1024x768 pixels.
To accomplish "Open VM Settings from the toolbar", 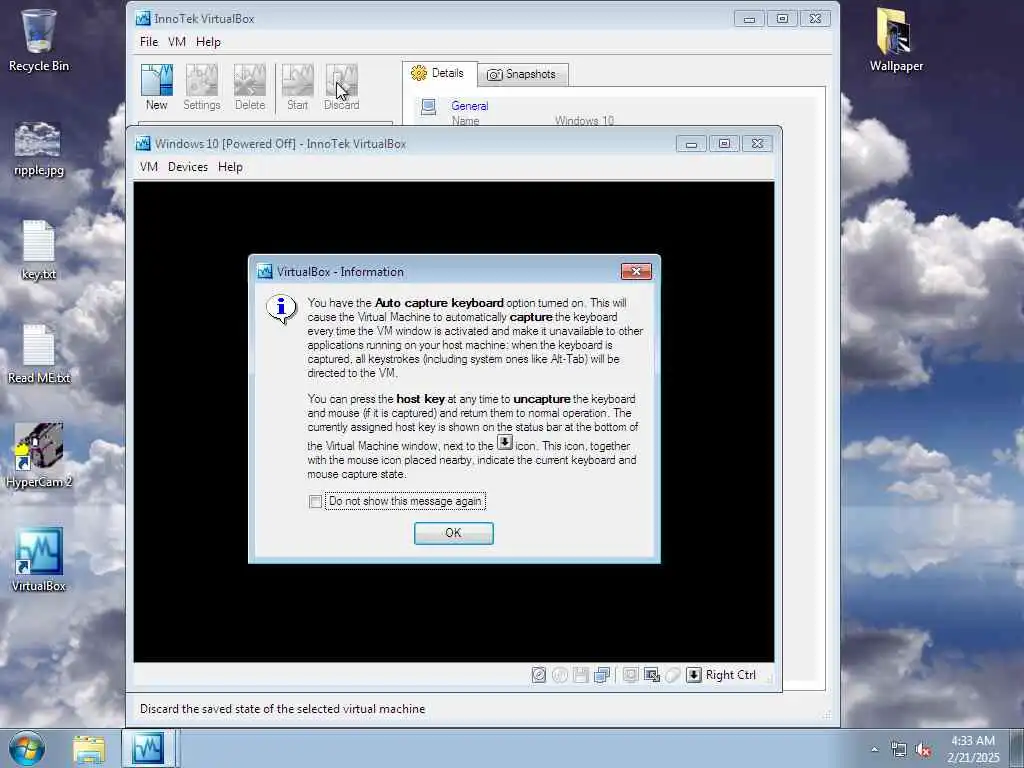I will coord(202,87).
